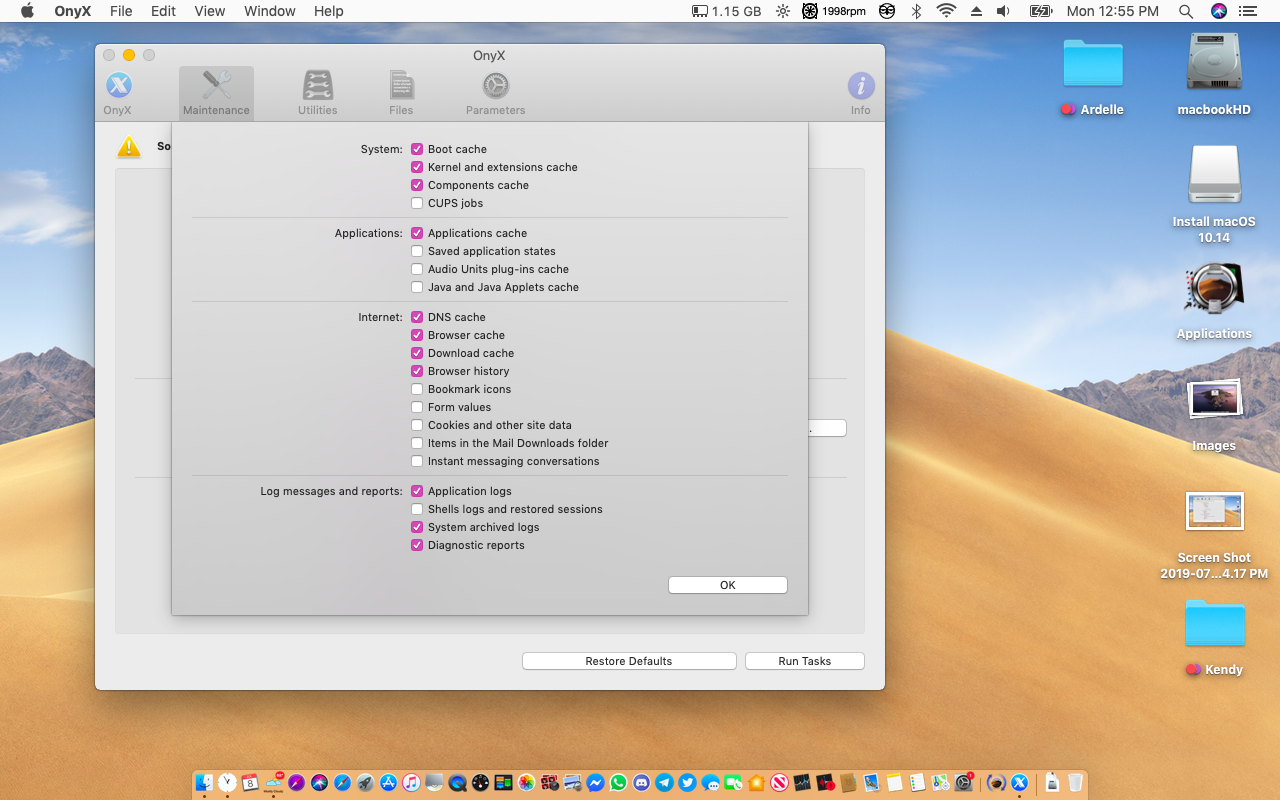Open the clock in the menu bar
The image size is (1280, 800).
point(1113,11)
